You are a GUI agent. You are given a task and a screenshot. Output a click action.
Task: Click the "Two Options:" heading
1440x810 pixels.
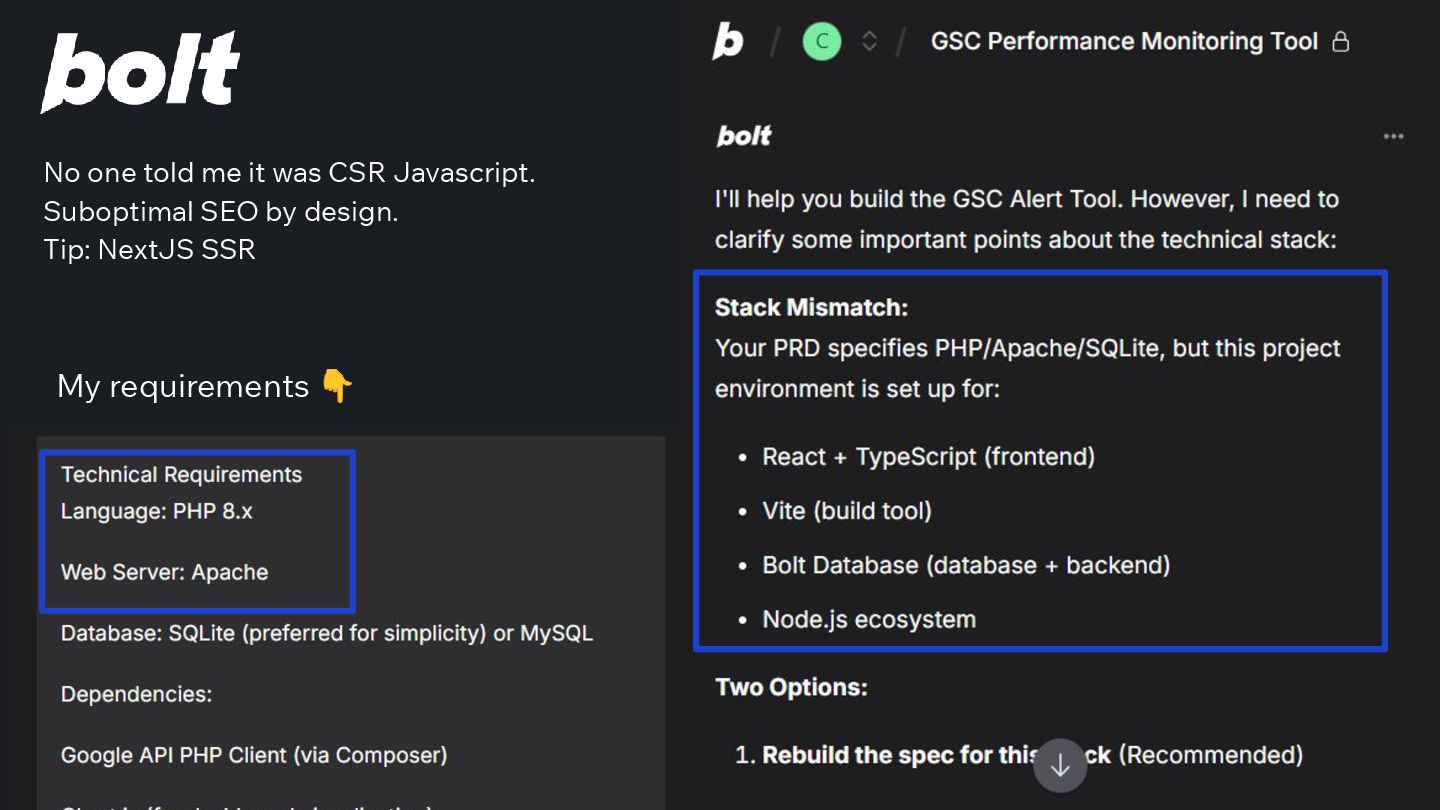[x=791, y=688]
